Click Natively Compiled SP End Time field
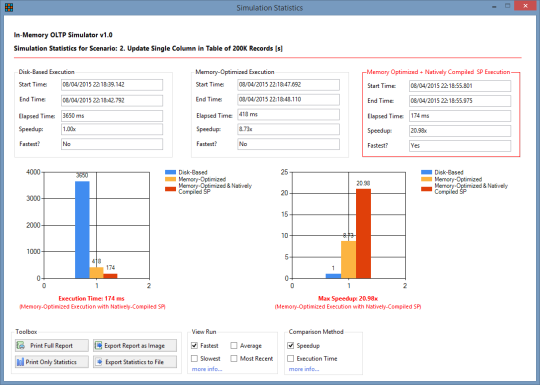 pyautogui.click(x=460, y=101)
